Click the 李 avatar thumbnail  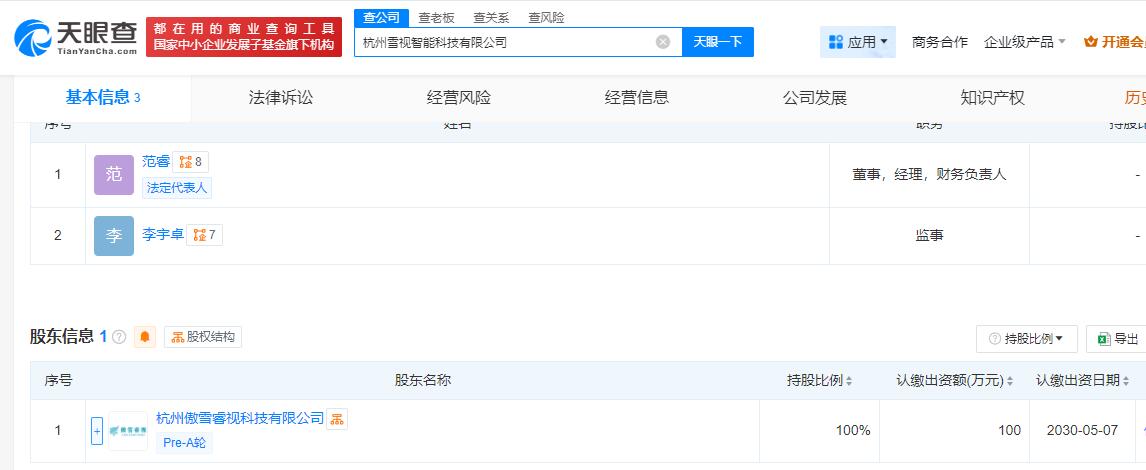click(x=114, y=235)
